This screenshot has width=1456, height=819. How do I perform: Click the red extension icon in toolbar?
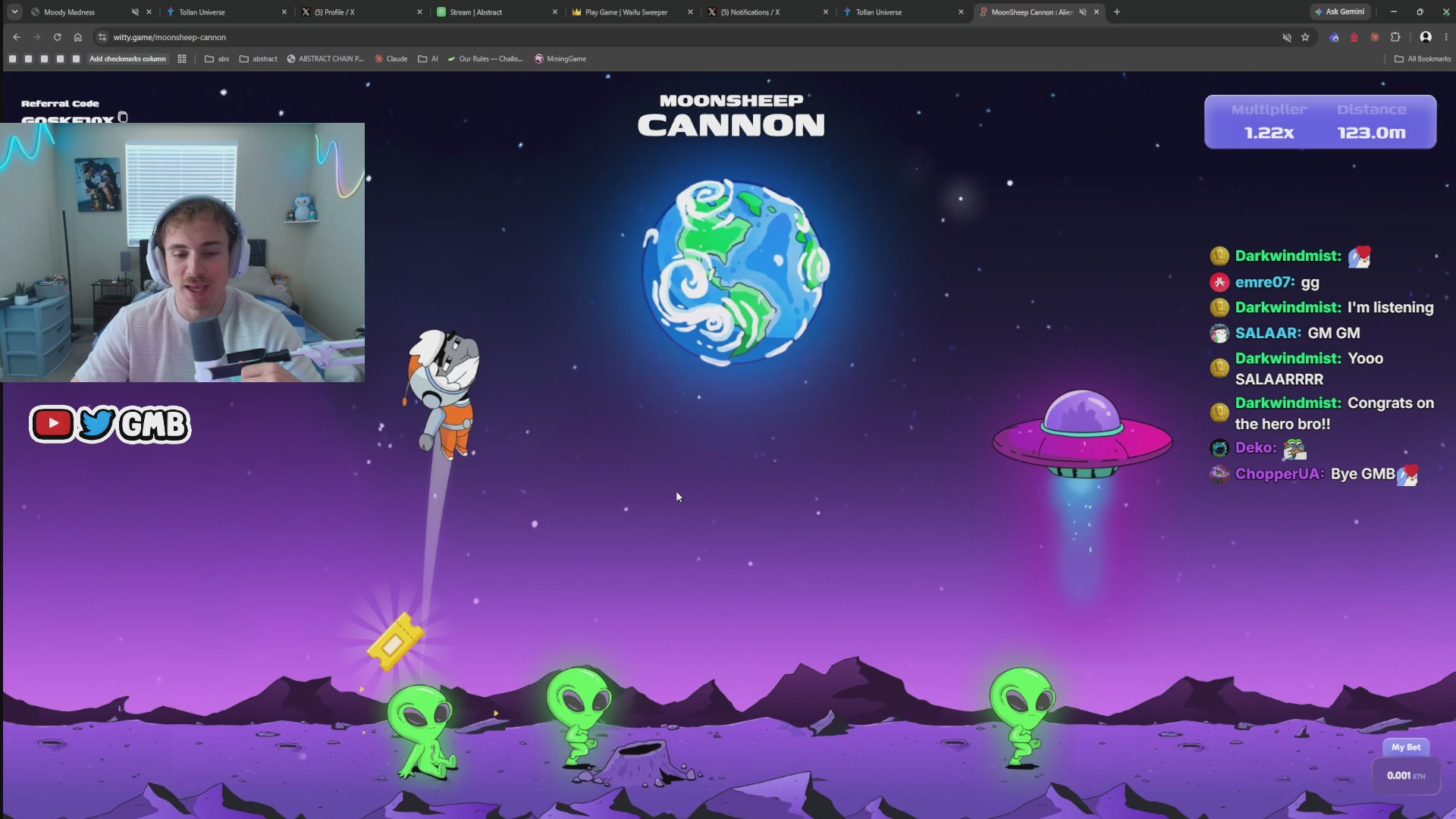click(1354, 37)
